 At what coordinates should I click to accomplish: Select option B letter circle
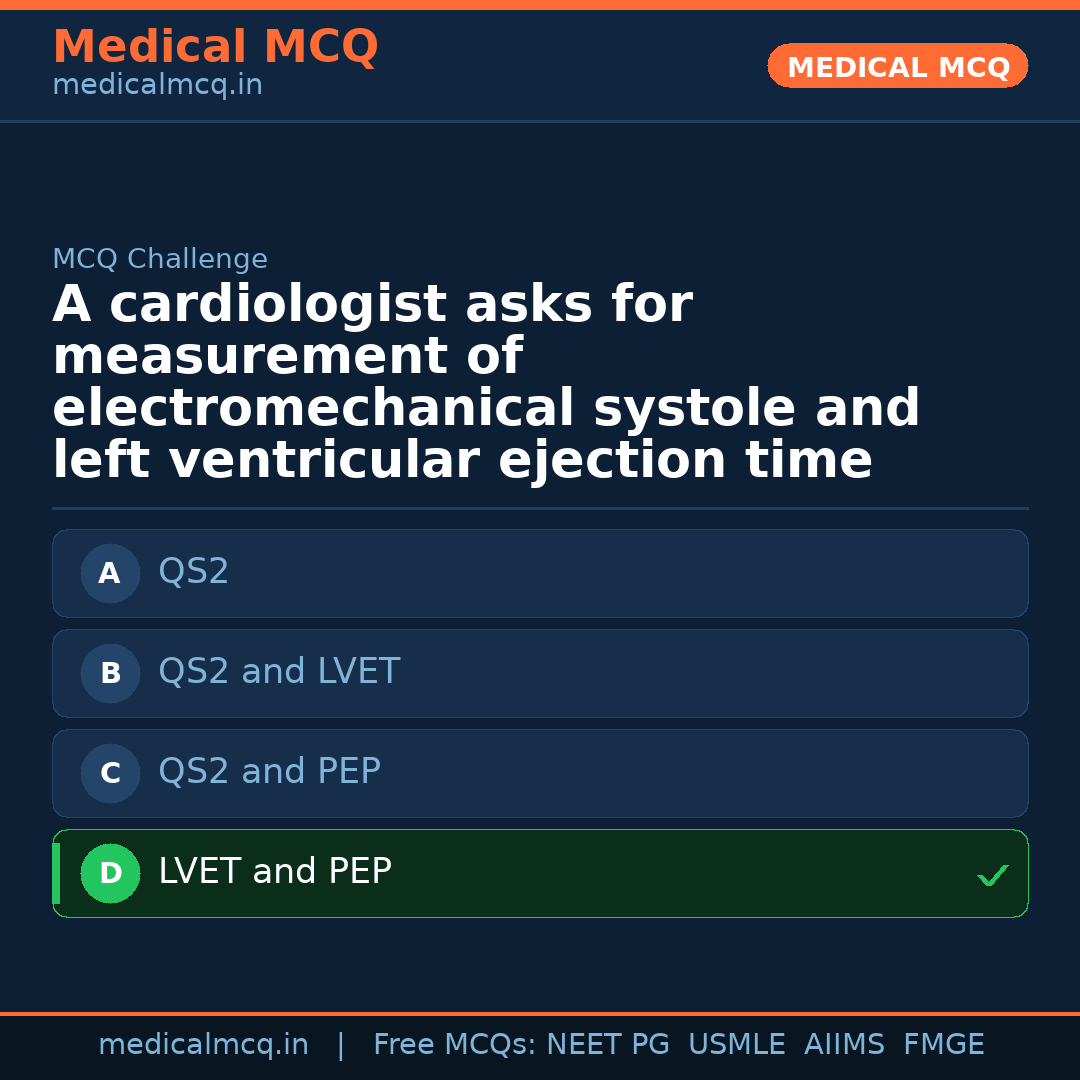[x=110, y=673]
